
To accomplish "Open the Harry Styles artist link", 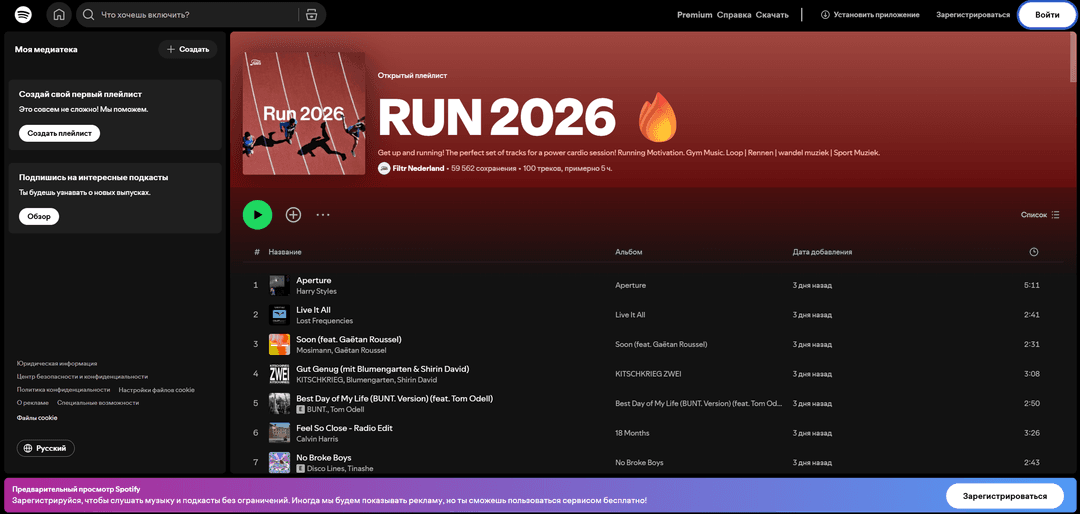I will click(316, 291).
